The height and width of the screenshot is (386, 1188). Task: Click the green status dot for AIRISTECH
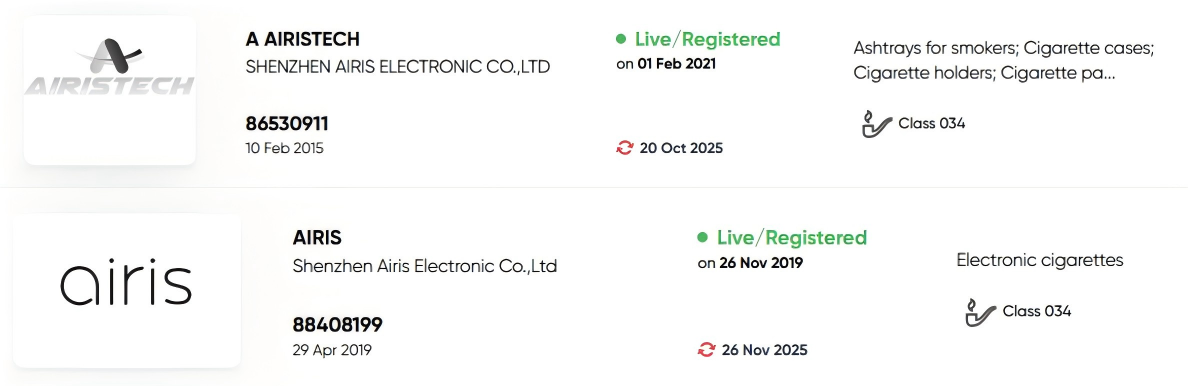click(x=621, y=39)
